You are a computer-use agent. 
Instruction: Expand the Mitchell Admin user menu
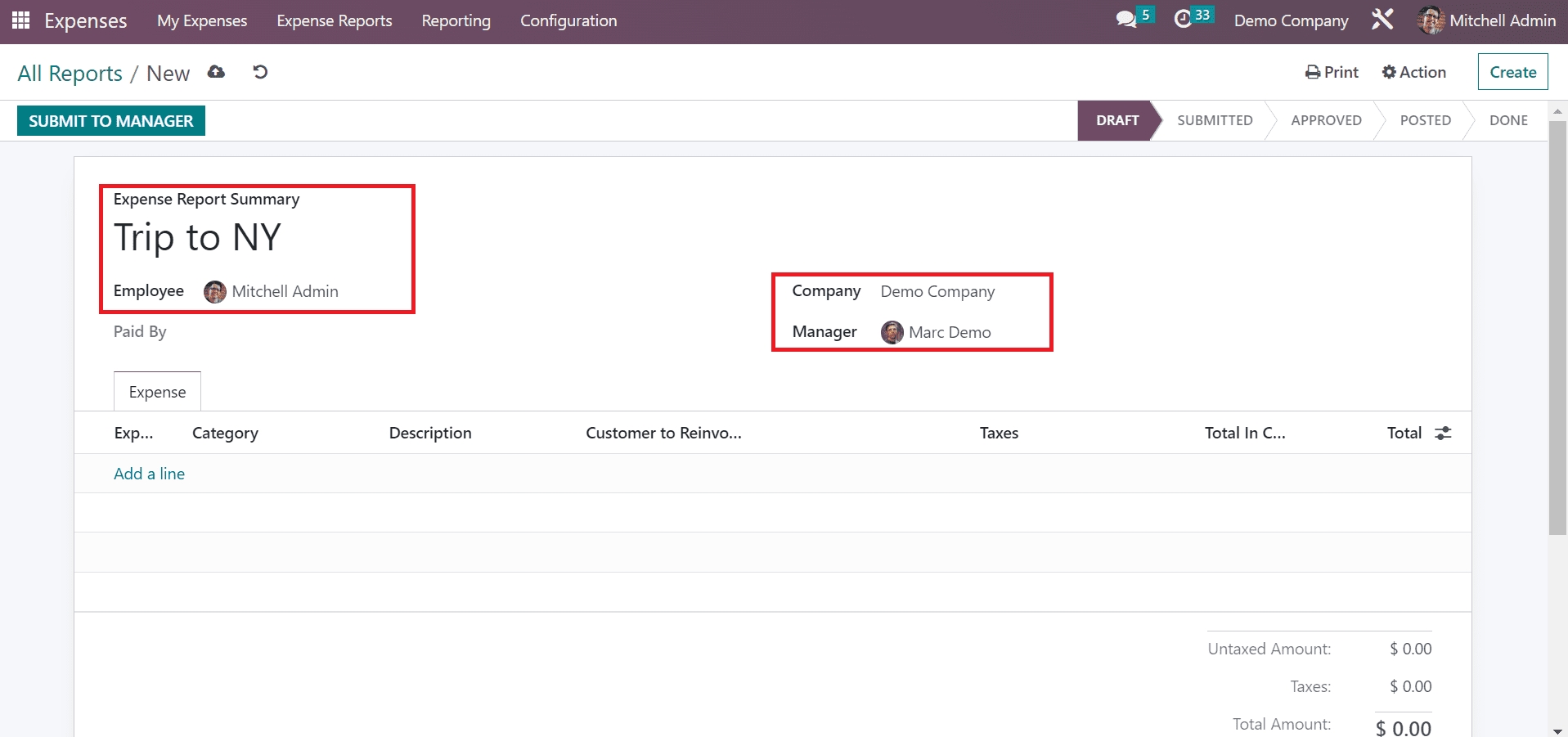1486,20
